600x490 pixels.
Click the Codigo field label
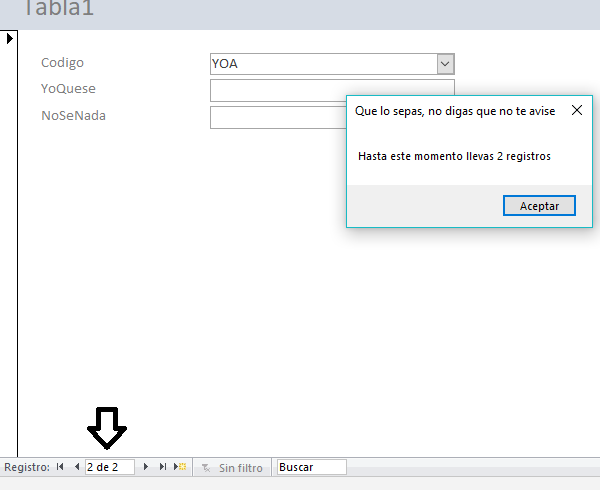point(62,62)
